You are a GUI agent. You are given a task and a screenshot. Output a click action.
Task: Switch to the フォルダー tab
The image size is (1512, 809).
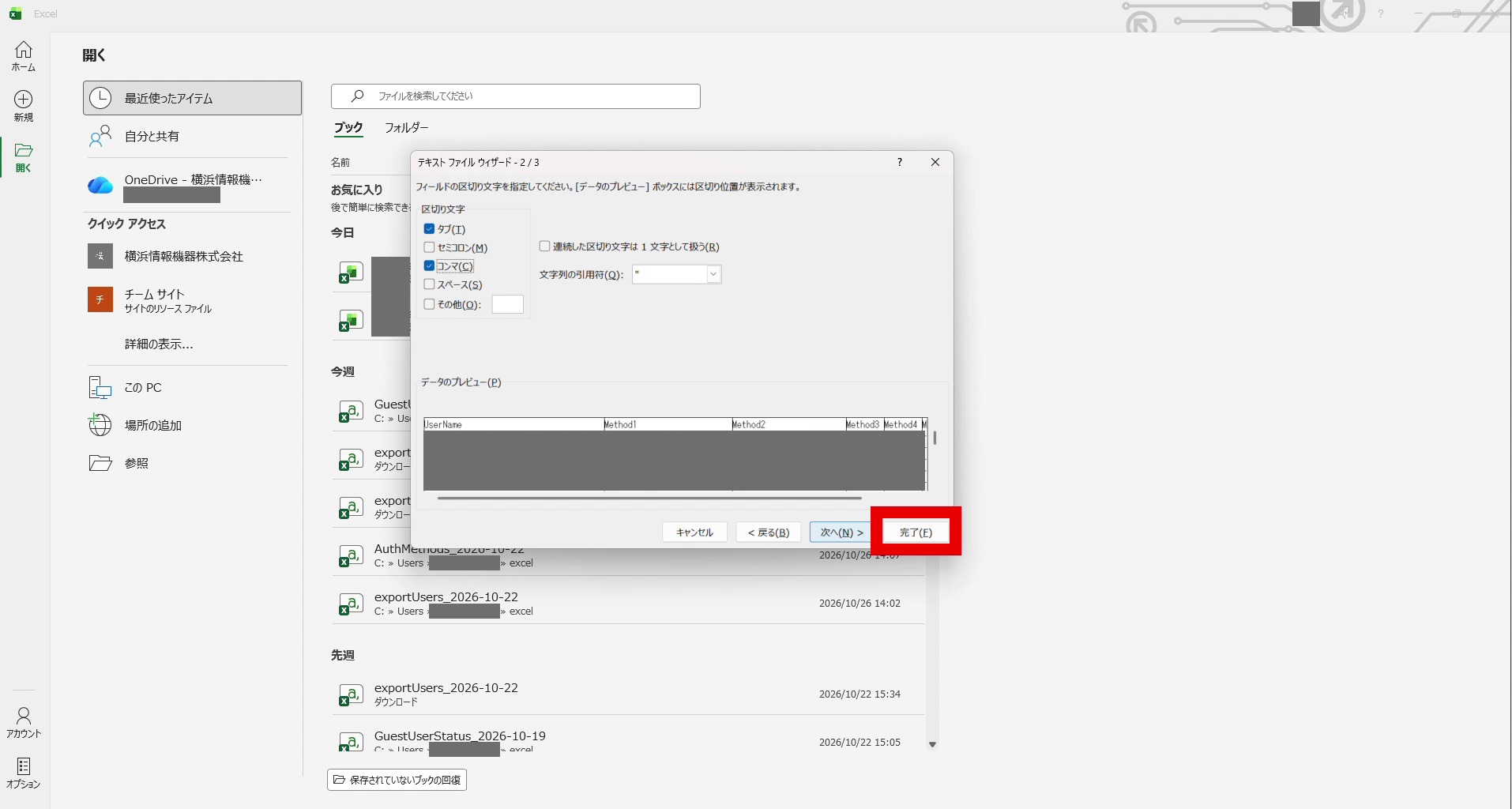pyautogui.click(x=407, y=127)
